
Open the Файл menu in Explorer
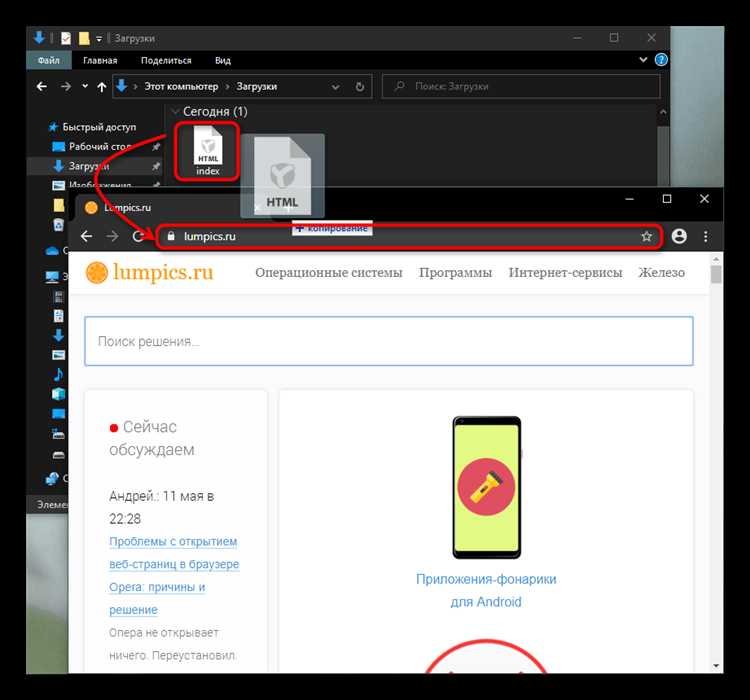pos(48,61)
